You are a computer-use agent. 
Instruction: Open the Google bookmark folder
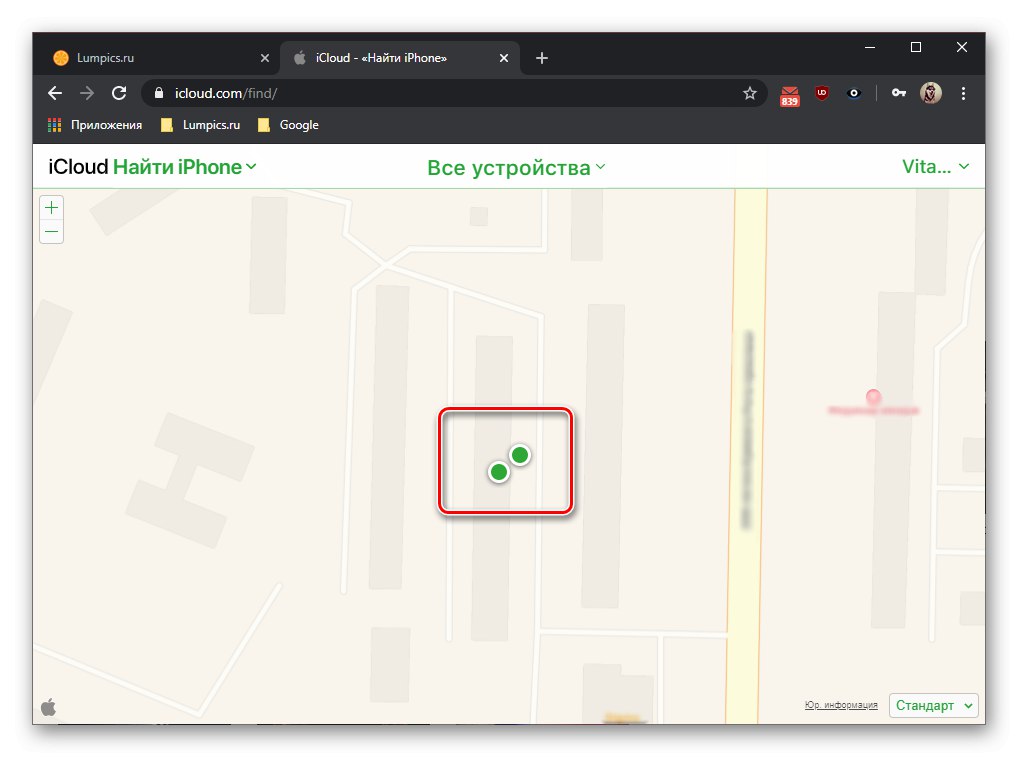click(x=288, y=125)
